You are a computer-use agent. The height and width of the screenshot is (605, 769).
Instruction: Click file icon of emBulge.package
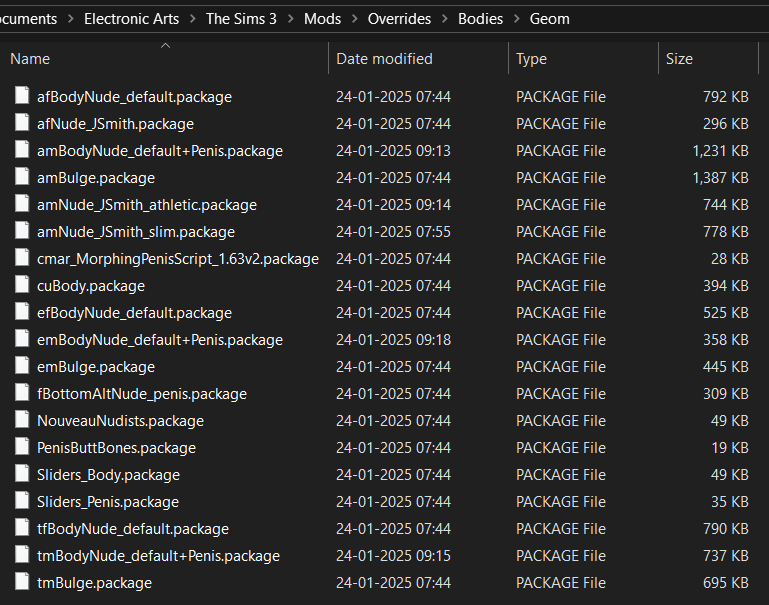(22, 365)
